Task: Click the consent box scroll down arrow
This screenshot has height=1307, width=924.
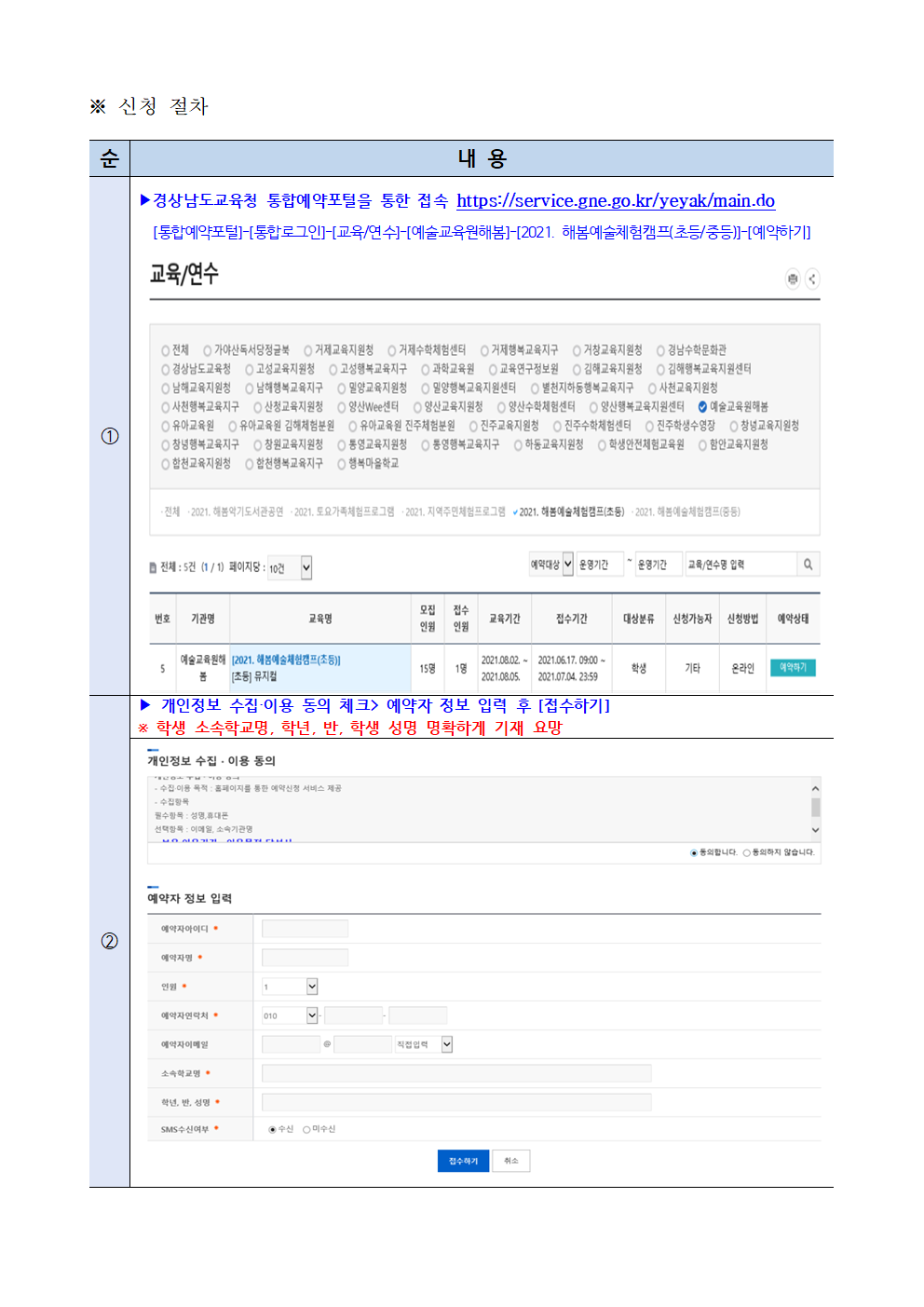Action: pyautogui.click(x=815, y=830)
